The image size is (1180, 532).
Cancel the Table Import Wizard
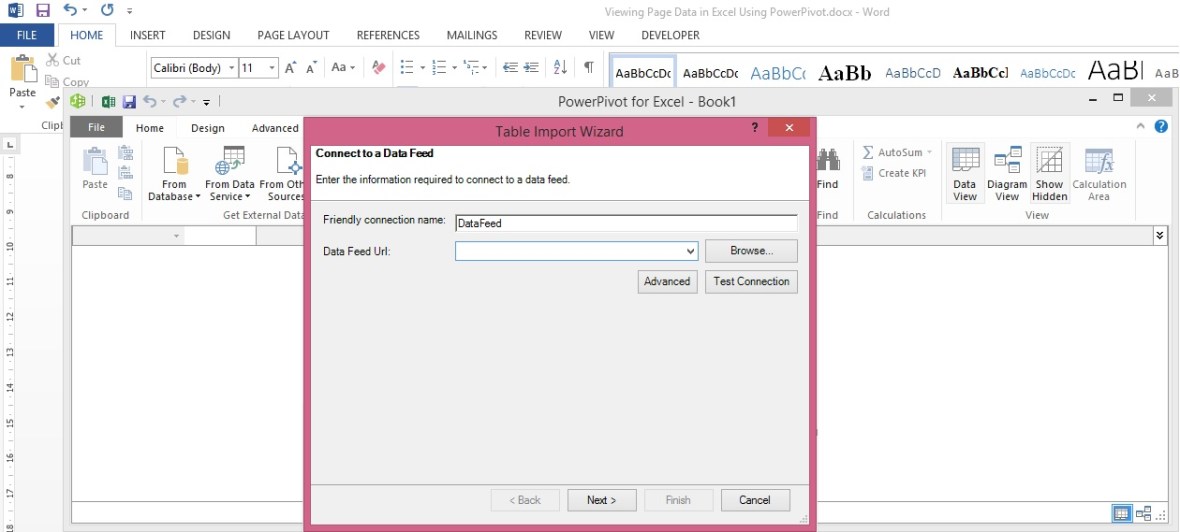click(755, 500)
